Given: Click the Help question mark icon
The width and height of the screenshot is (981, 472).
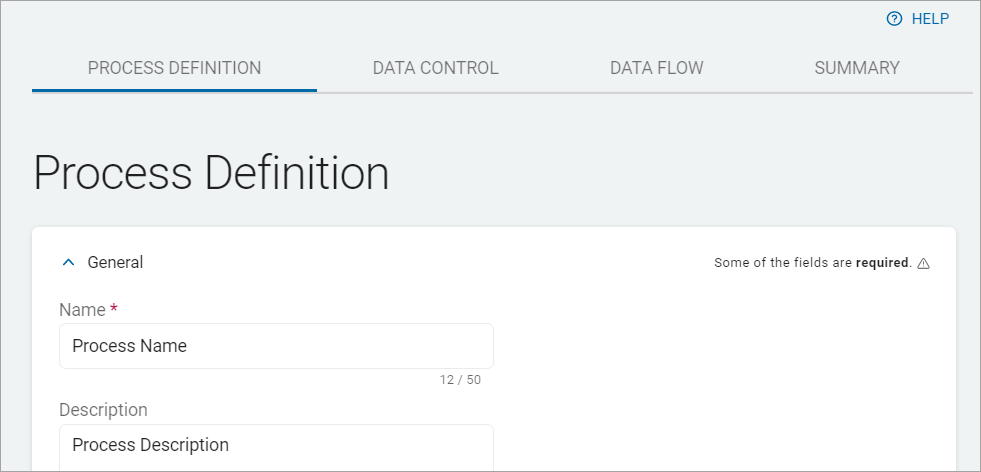Looking at the screenshot, I should coord(894,19).
